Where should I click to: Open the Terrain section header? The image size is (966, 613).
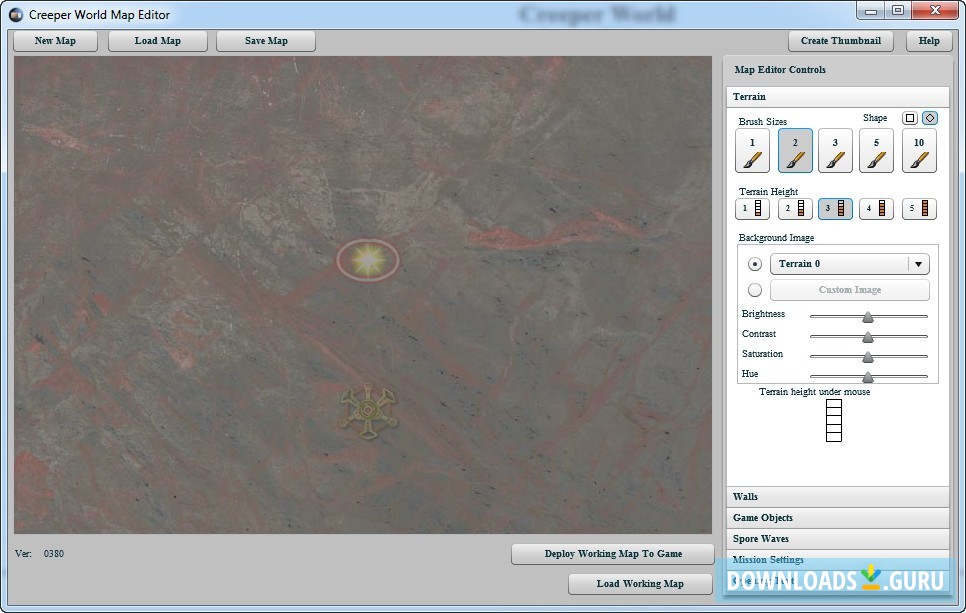click(837, 97)
